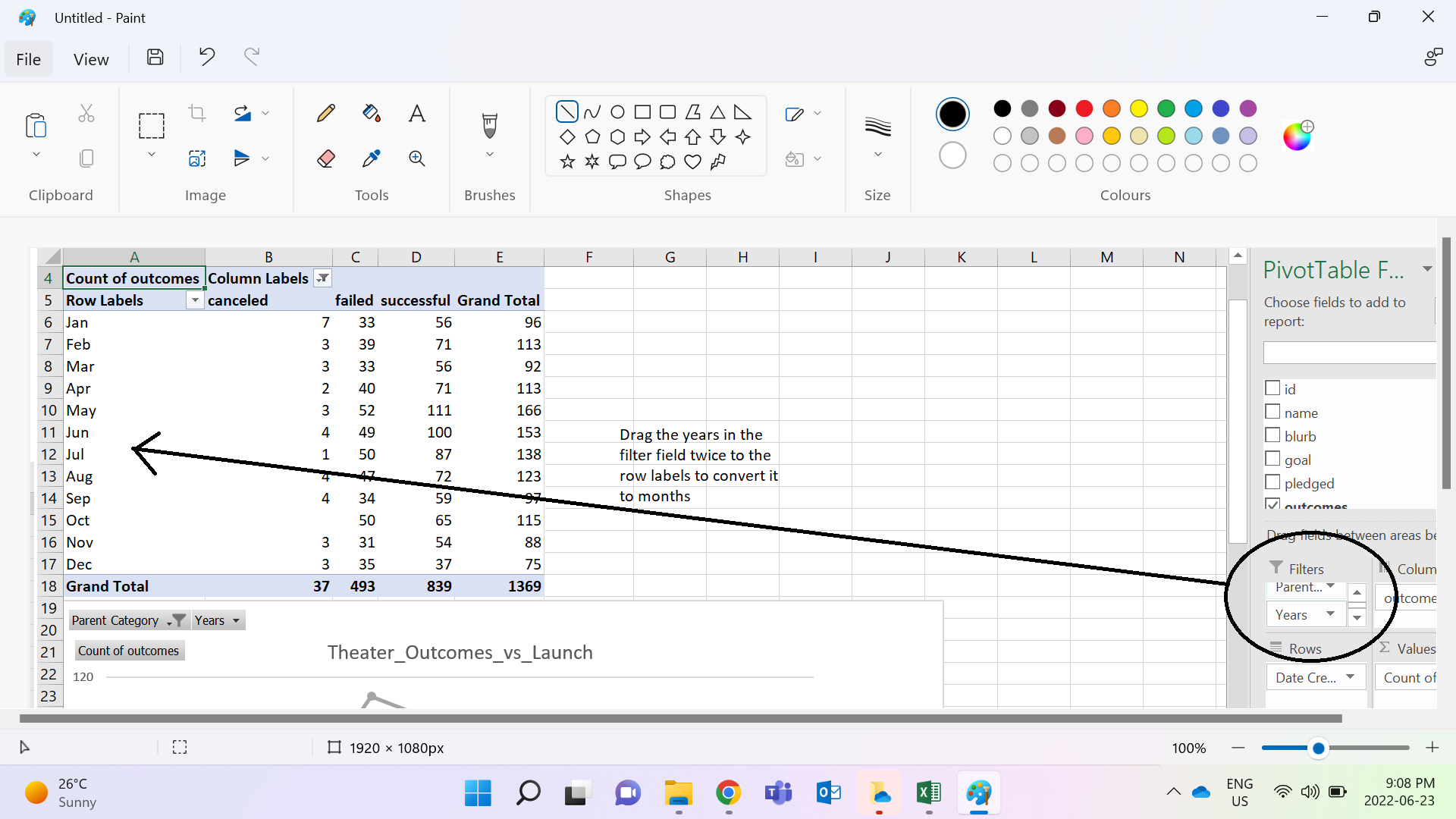Viewport: 1456px width, 819px height.
Task: Choose the heart shape
Action: pos(692,162)
